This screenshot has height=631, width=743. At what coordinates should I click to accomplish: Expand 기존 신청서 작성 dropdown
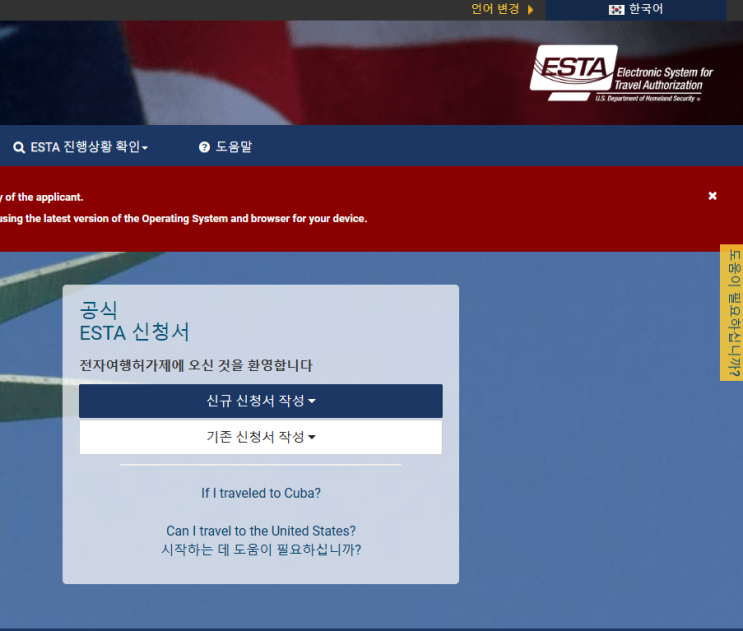click(261, 437)
